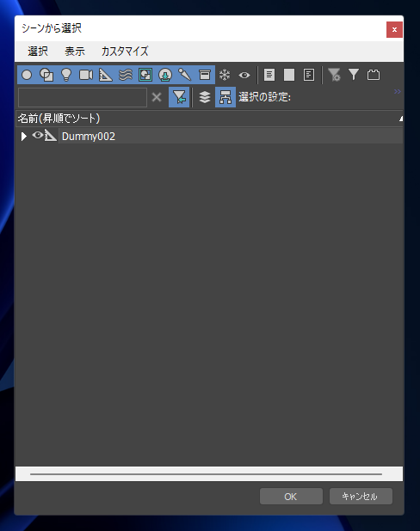This screenshot has height=531, width=420.
Task: Toggle the bone objects display filter icon
Action: pyautogui.click(x=185, y=75)
